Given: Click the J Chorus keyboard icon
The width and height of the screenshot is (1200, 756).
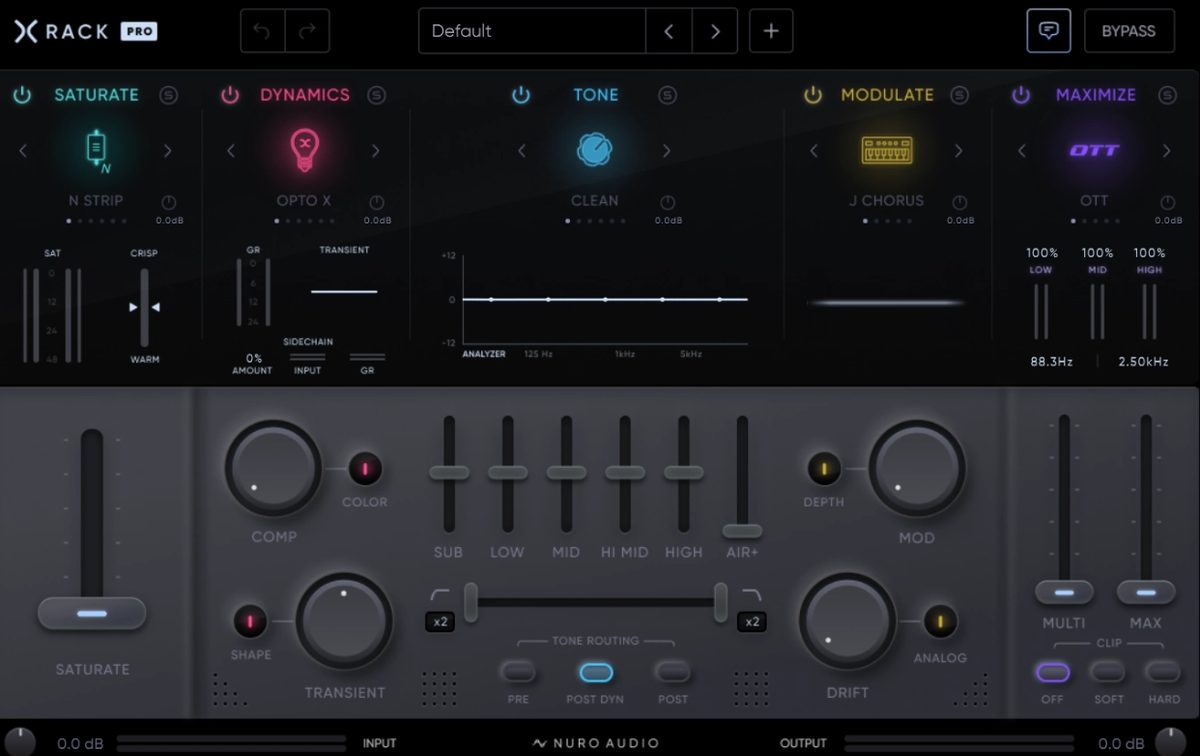Looking at the screenshot, I should 887,151.
